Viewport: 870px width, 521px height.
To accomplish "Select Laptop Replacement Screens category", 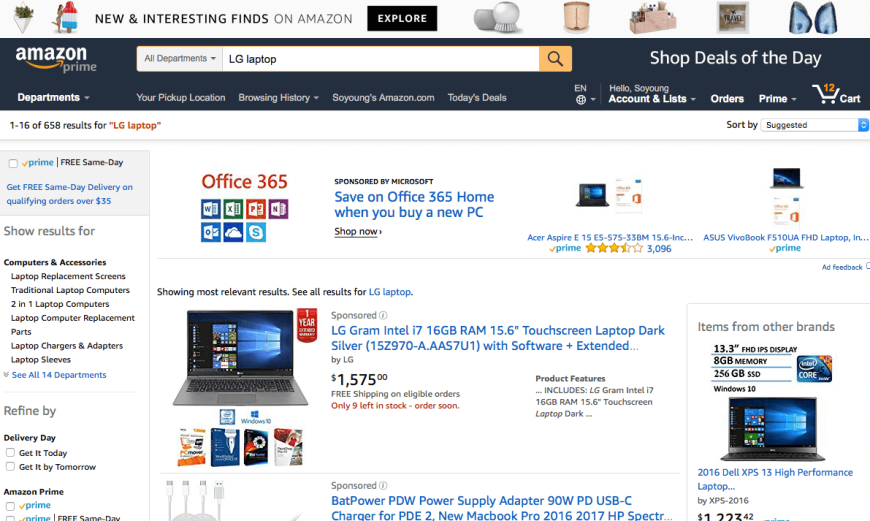I will click(x=68, y=276).
